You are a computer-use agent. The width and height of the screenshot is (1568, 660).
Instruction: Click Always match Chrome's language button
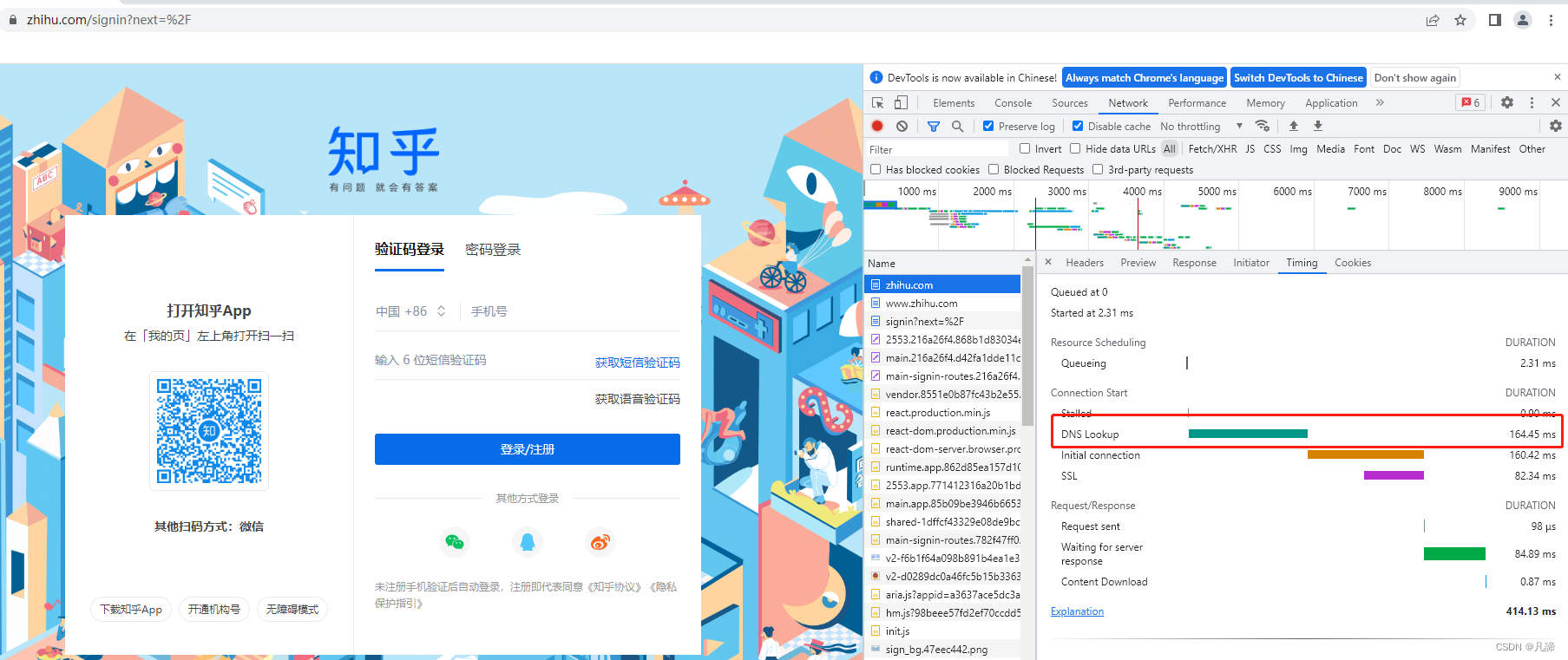[x=1145, y=77]
